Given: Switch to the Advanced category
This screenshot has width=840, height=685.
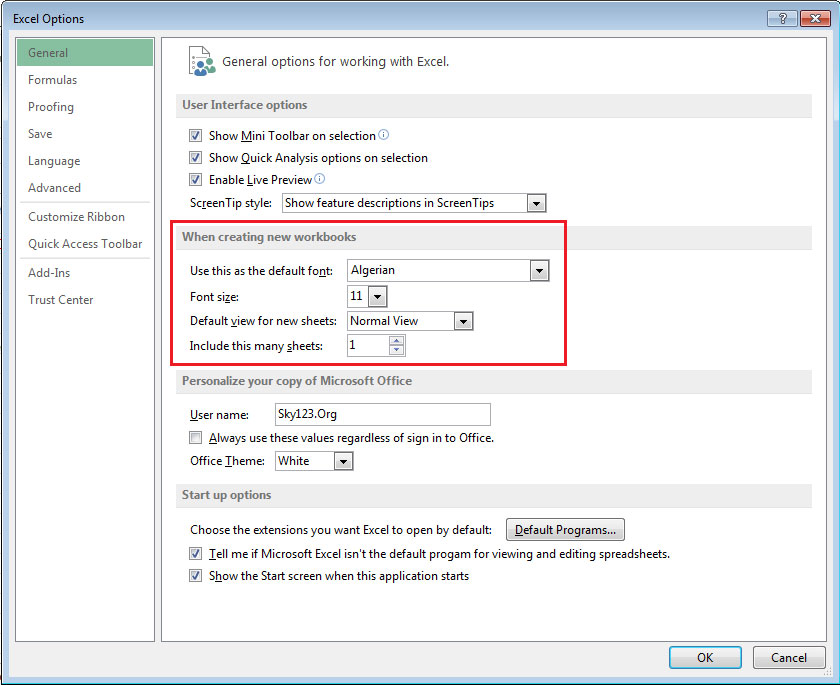Looking at the screenshot, I should click(54, 187).
